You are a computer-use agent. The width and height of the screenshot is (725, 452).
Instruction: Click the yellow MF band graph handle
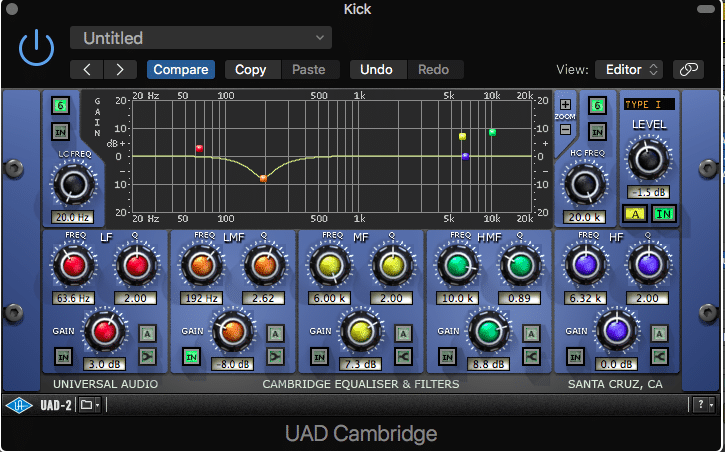(x=462, y=136)
